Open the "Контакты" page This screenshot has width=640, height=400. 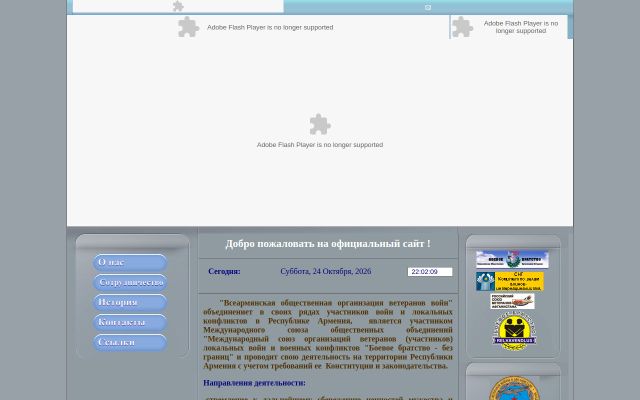tap(130, 322)
